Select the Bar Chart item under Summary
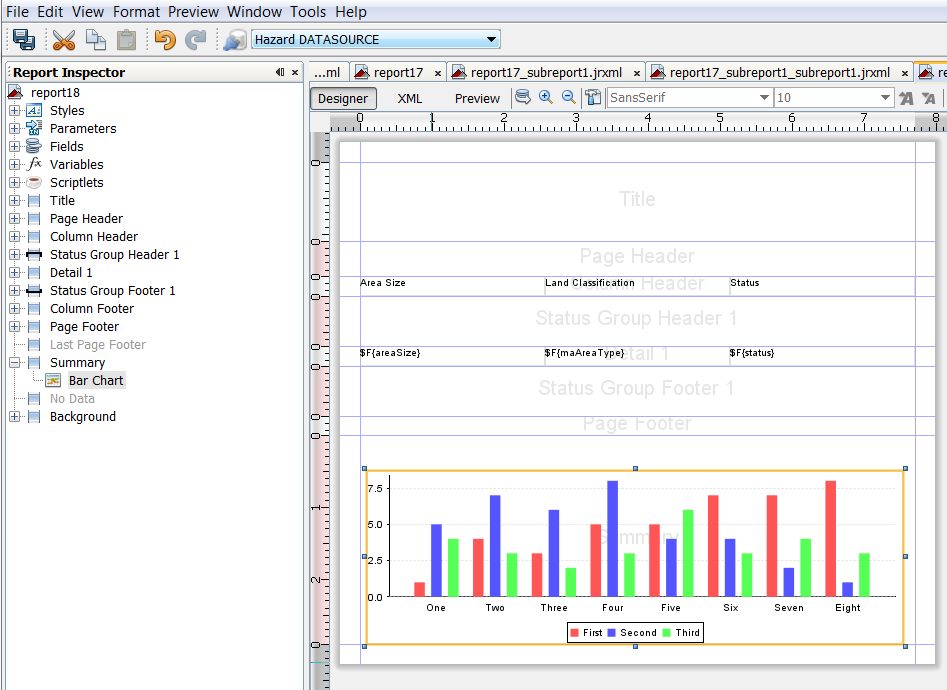The image size is (947, 690). [x=96, y=380]
